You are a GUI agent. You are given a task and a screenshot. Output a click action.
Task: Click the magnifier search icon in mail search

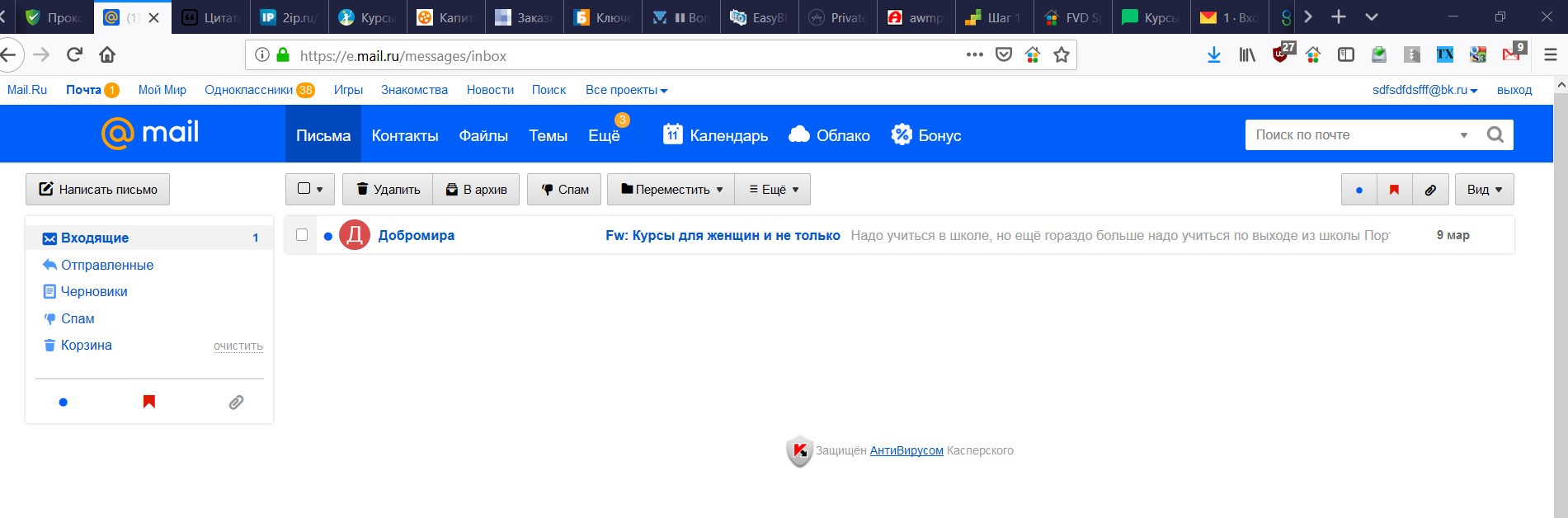1495,134
